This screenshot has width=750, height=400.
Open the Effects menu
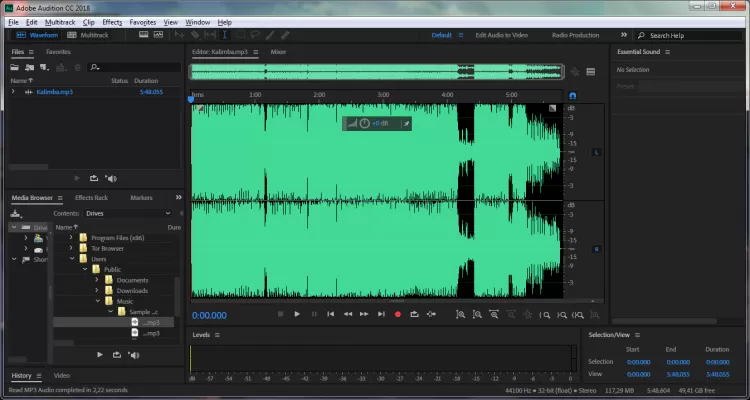click(112, 21)
